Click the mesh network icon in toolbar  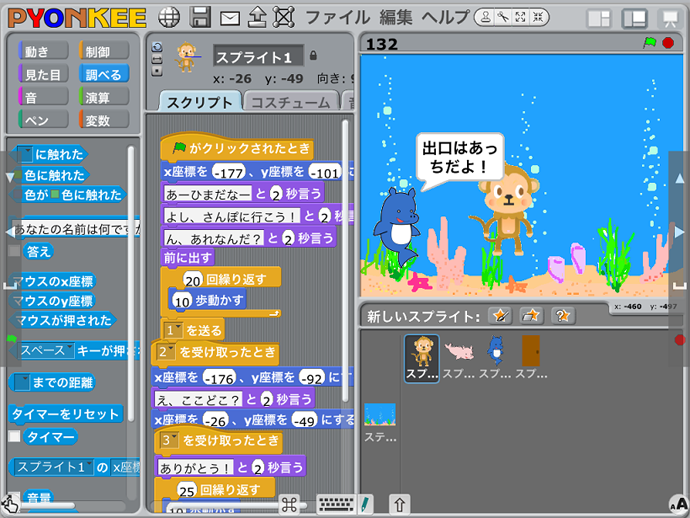(284, 18)
